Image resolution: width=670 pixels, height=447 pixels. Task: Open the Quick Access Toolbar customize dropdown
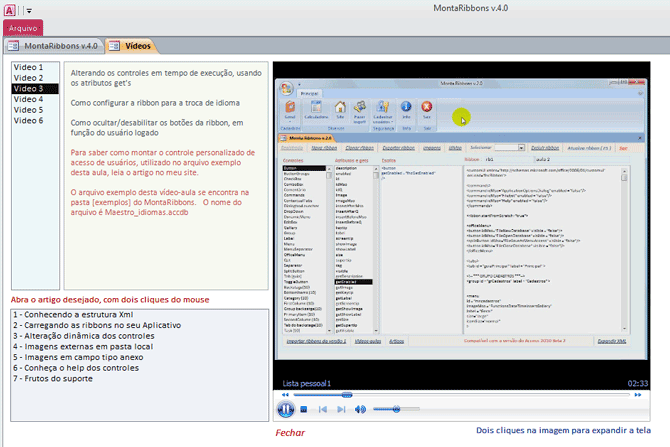[29, 9]
